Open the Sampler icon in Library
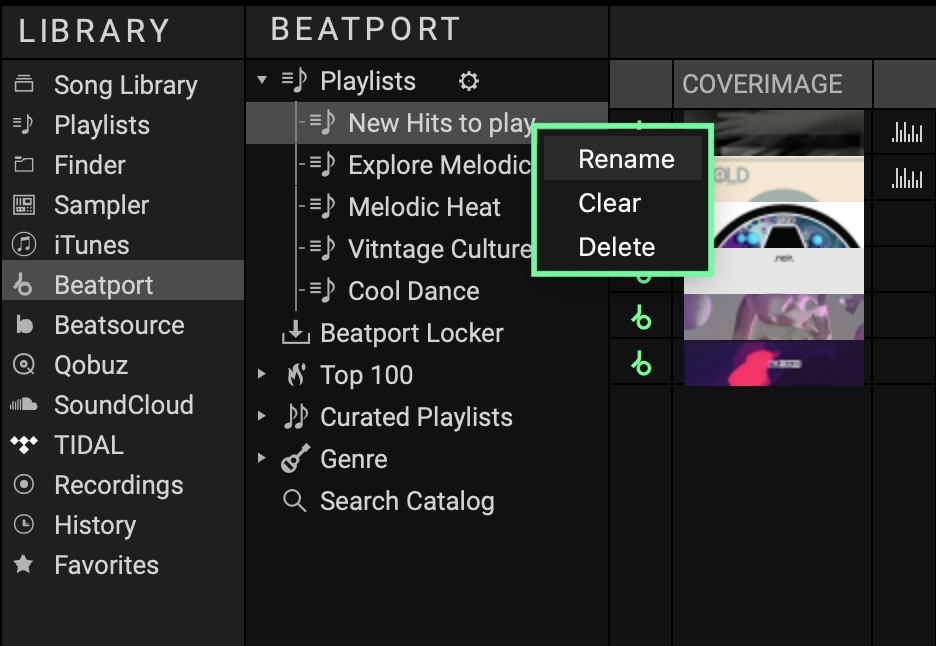Viewport: 936px width, 646px height. (x=23, y=205)
